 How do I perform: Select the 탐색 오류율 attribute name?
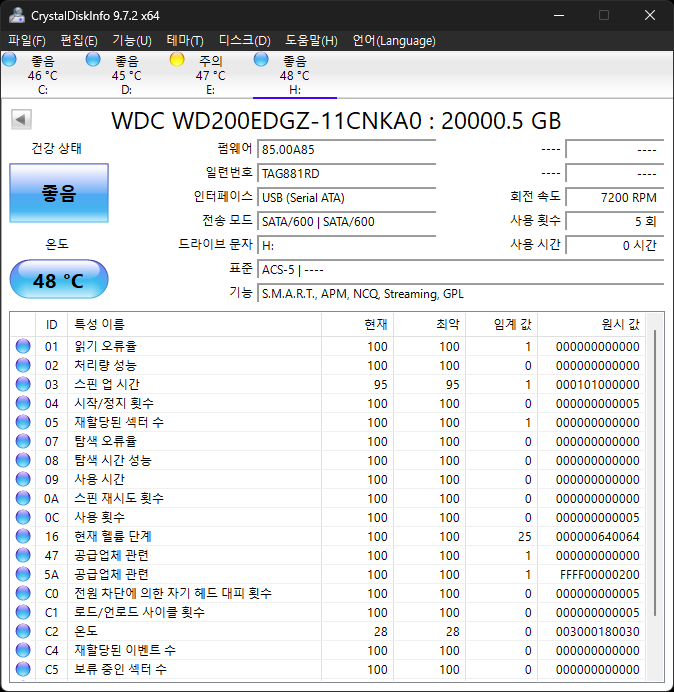(x=105, y=441)
